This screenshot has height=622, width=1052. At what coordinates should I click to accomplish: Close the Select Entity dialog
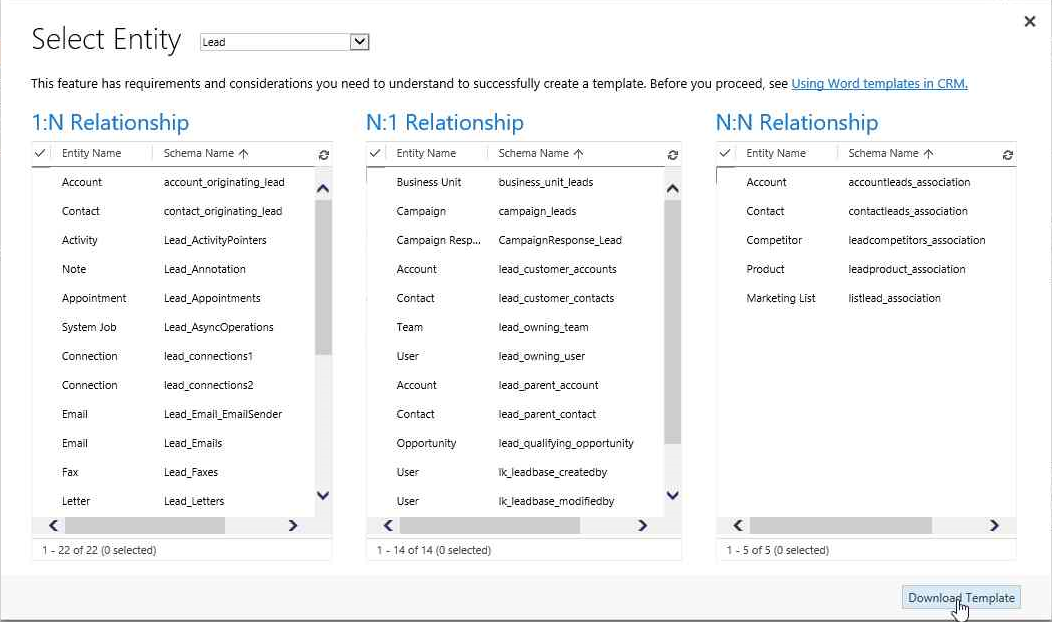(x=1029, y=21)
